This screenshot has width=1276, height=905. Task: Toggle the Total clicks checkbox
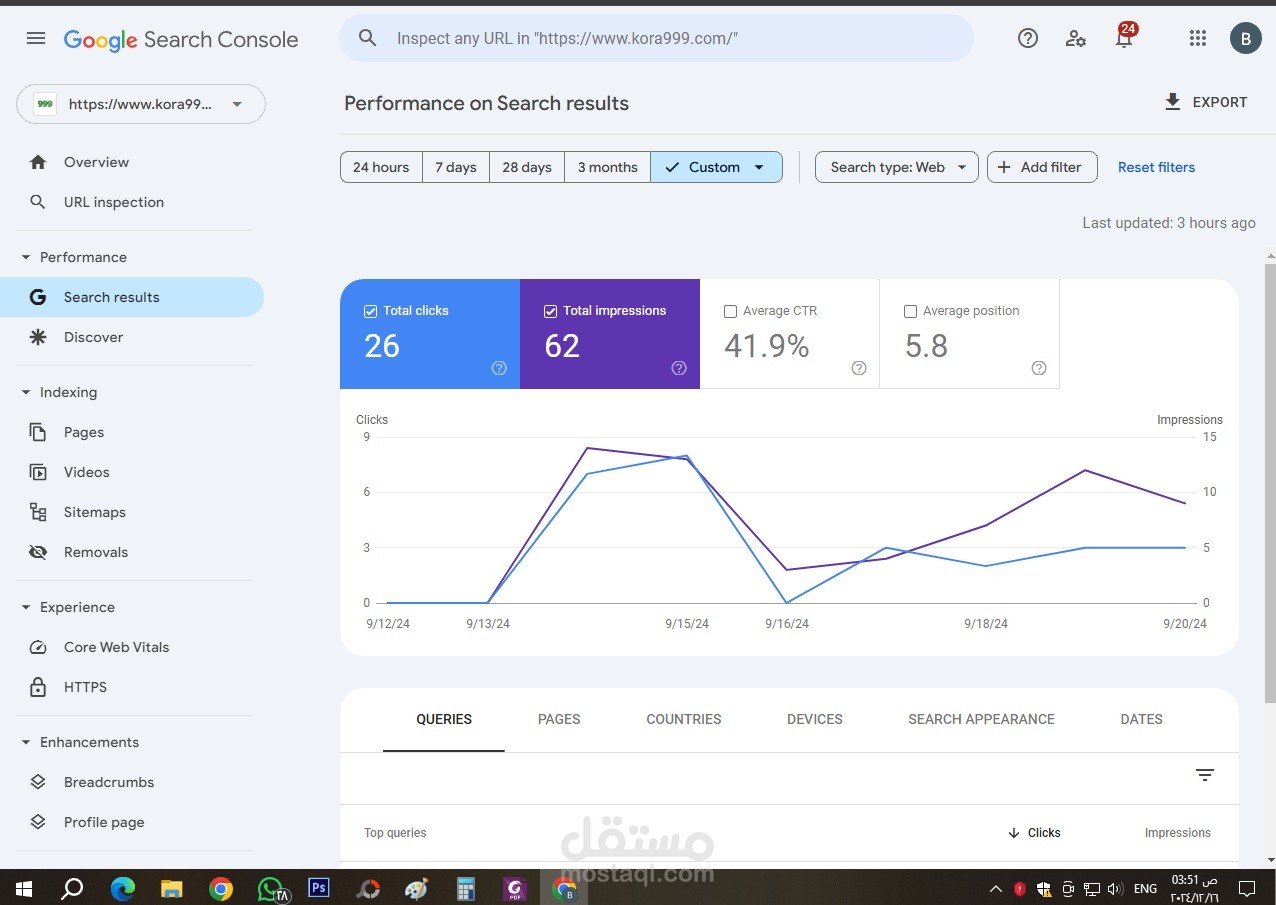point(370,311)
